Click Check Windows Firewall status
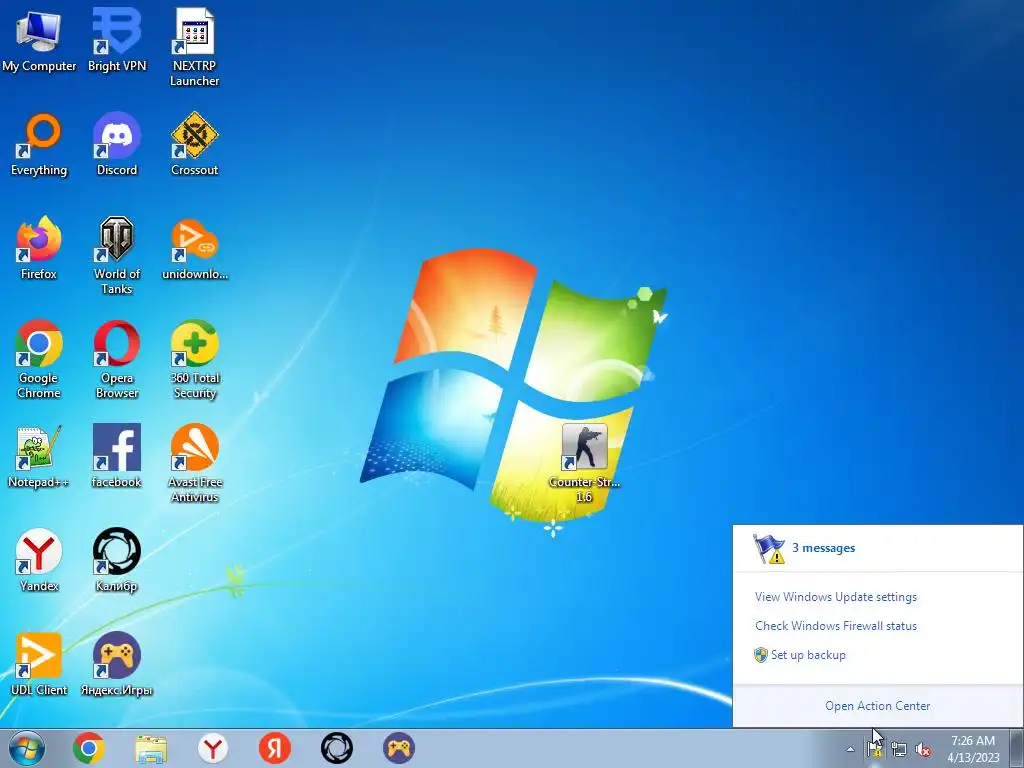The width and height of the screenshot is (1024, 768). [836, 626]
